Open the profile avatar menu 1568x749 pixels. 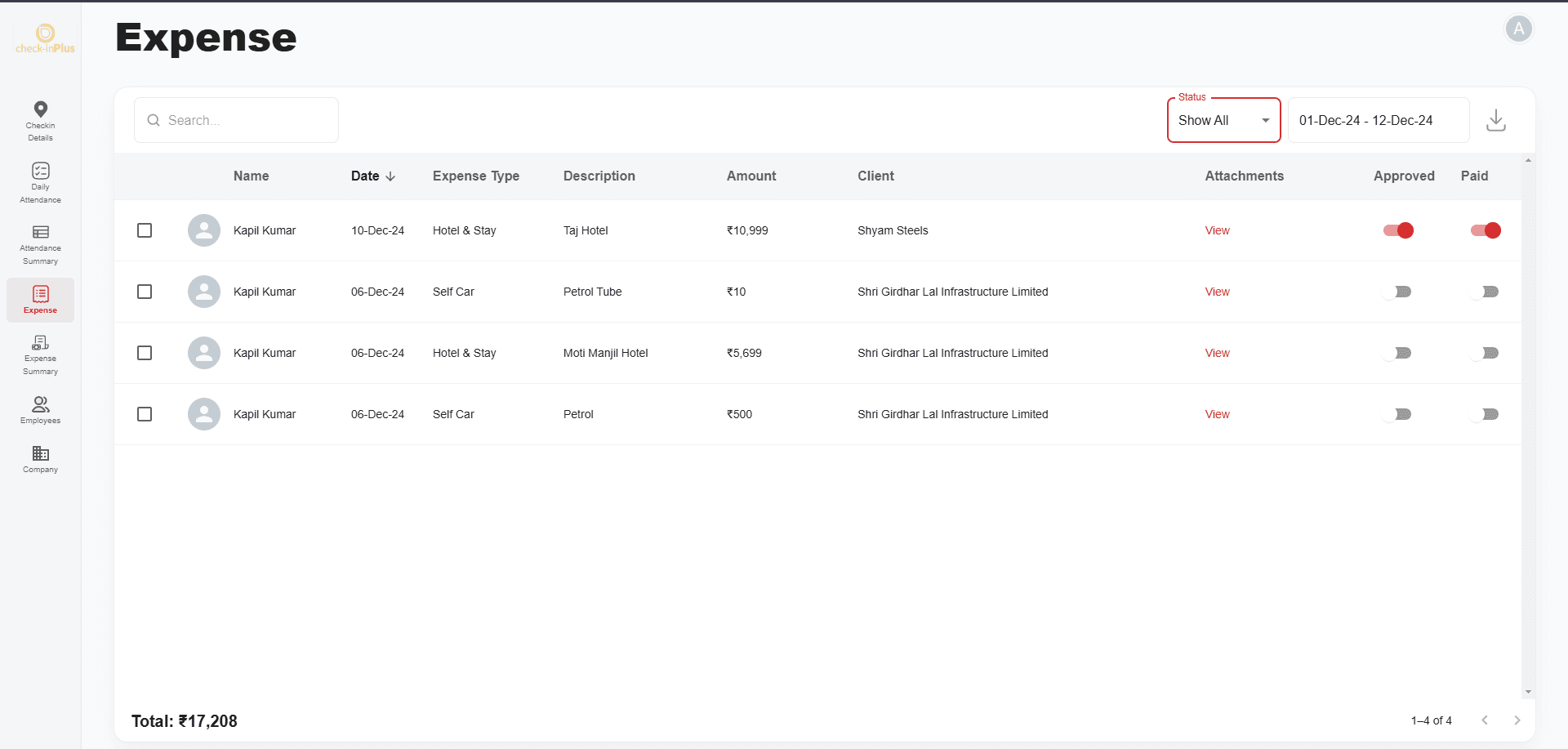click(x=1518, y=29)
